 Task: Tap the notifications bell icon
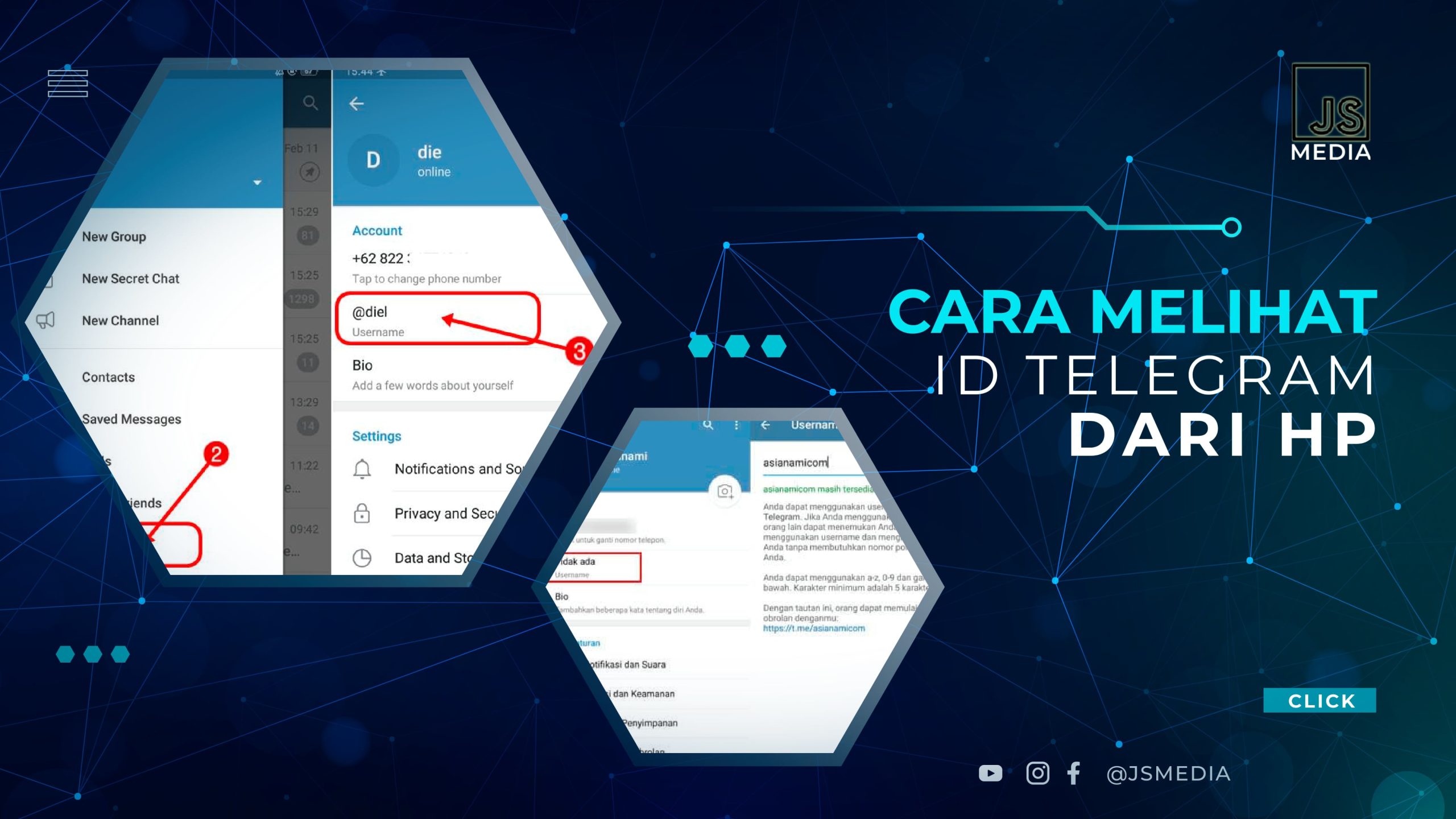[362, 469]
